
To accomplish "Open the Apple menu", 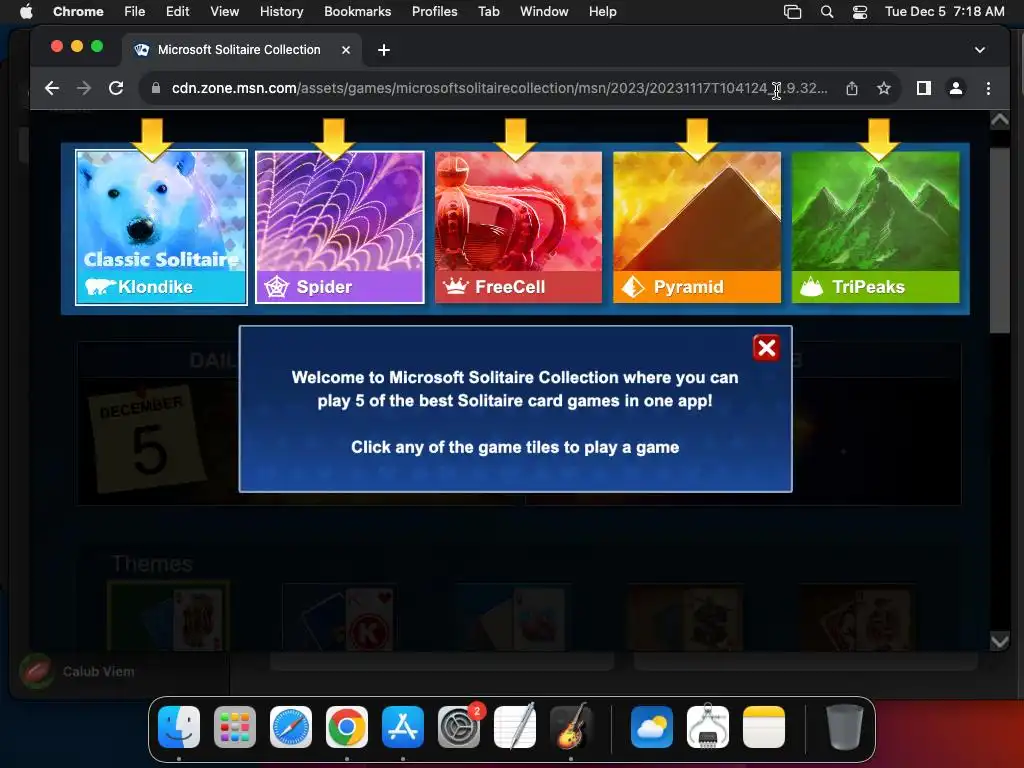I will (26, 11).
